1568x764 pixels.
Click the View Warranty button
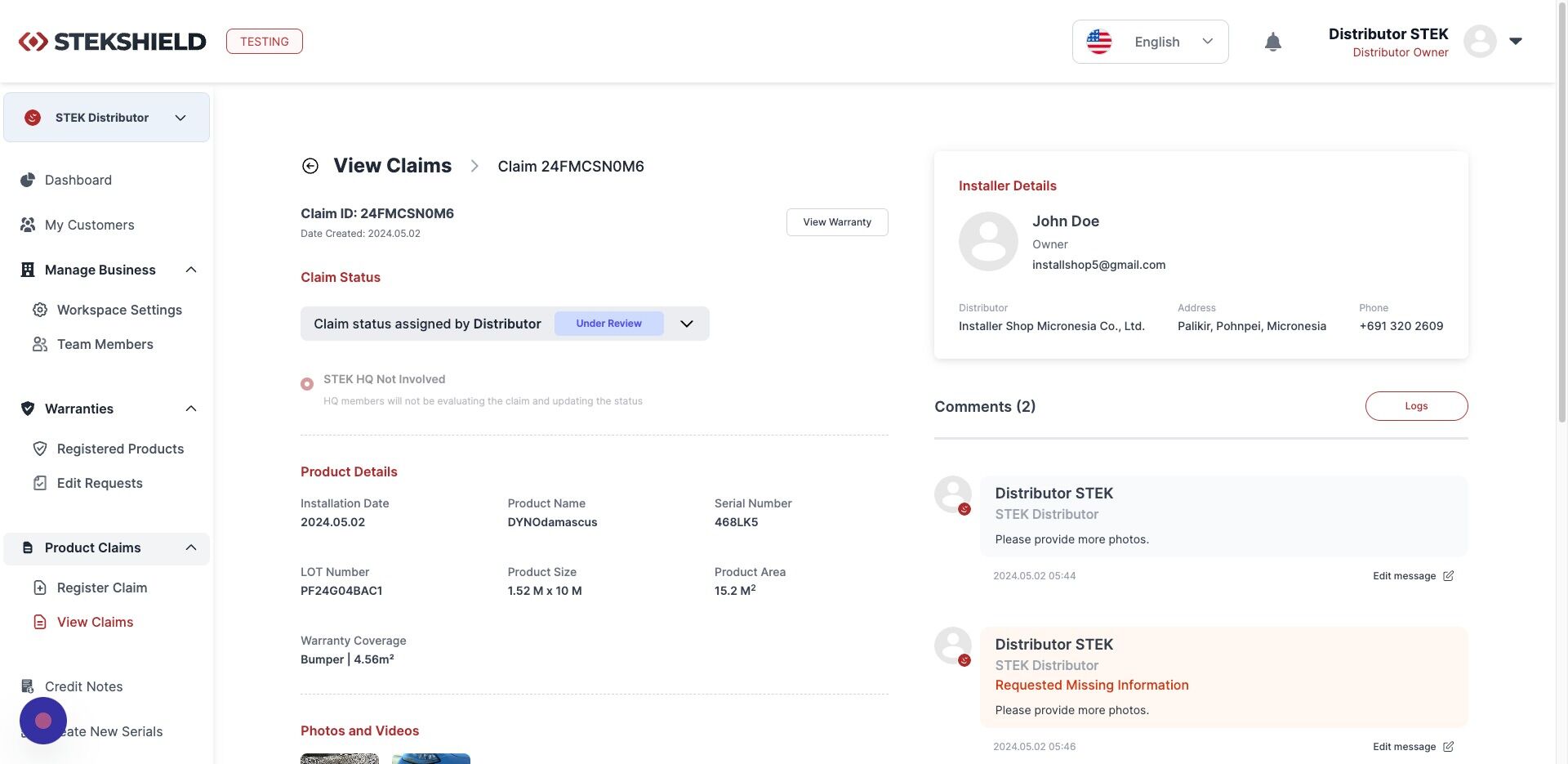(837, 222)
